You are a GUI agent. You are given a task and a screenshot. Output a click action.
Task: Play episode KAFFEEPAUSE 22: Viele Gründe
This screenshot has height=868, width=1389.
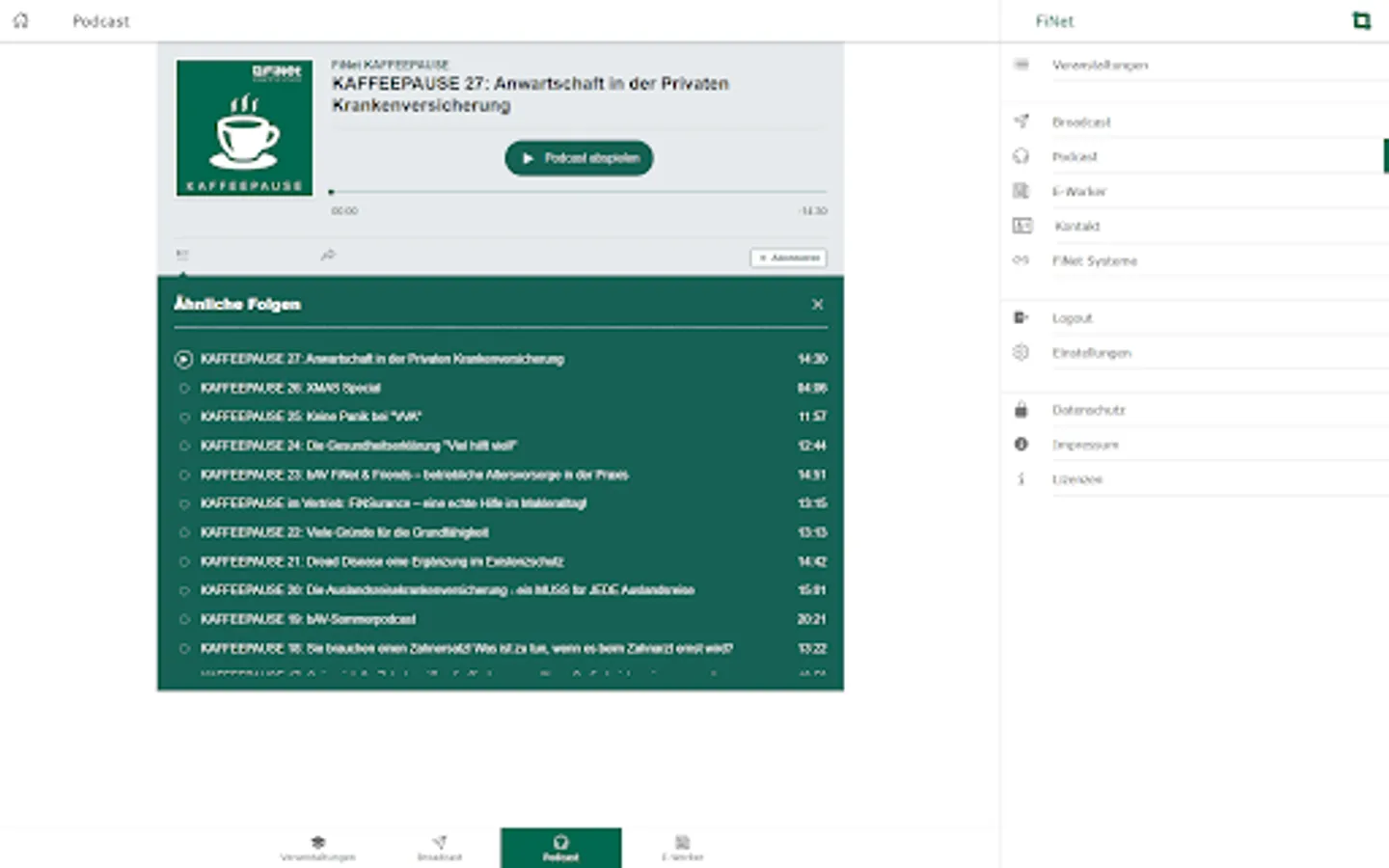pos(344,532)
